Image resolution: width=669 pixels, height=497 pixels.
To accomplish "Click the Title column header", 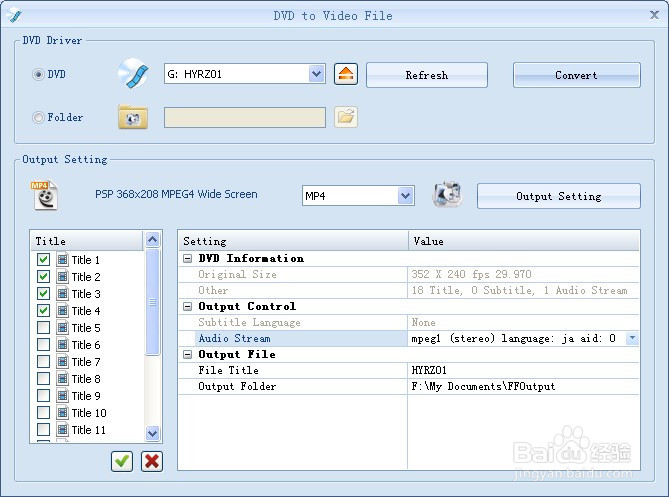I will click(x=87, y=241).
